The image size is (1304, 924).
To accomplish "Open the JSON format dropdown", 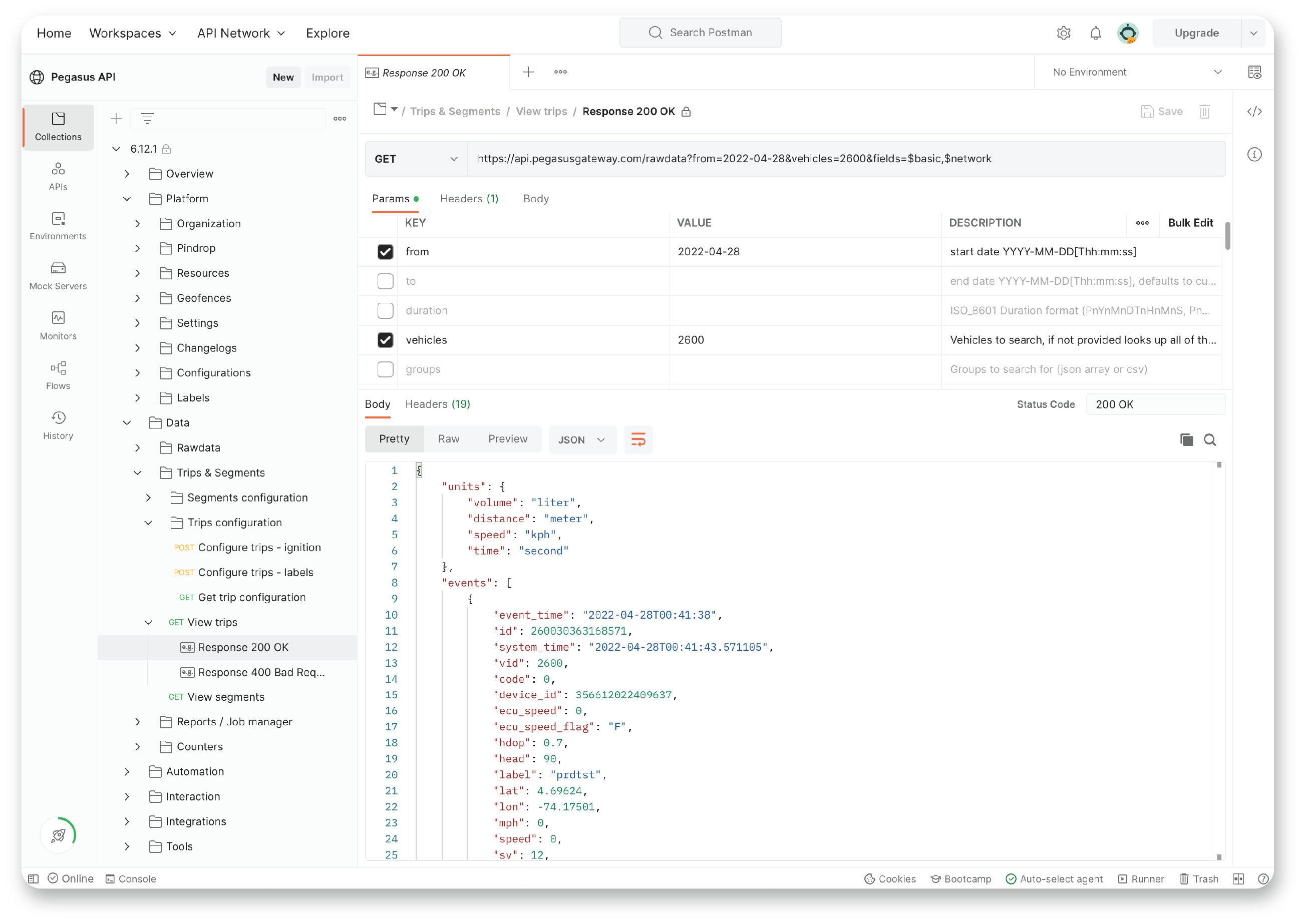I will 582,440.
